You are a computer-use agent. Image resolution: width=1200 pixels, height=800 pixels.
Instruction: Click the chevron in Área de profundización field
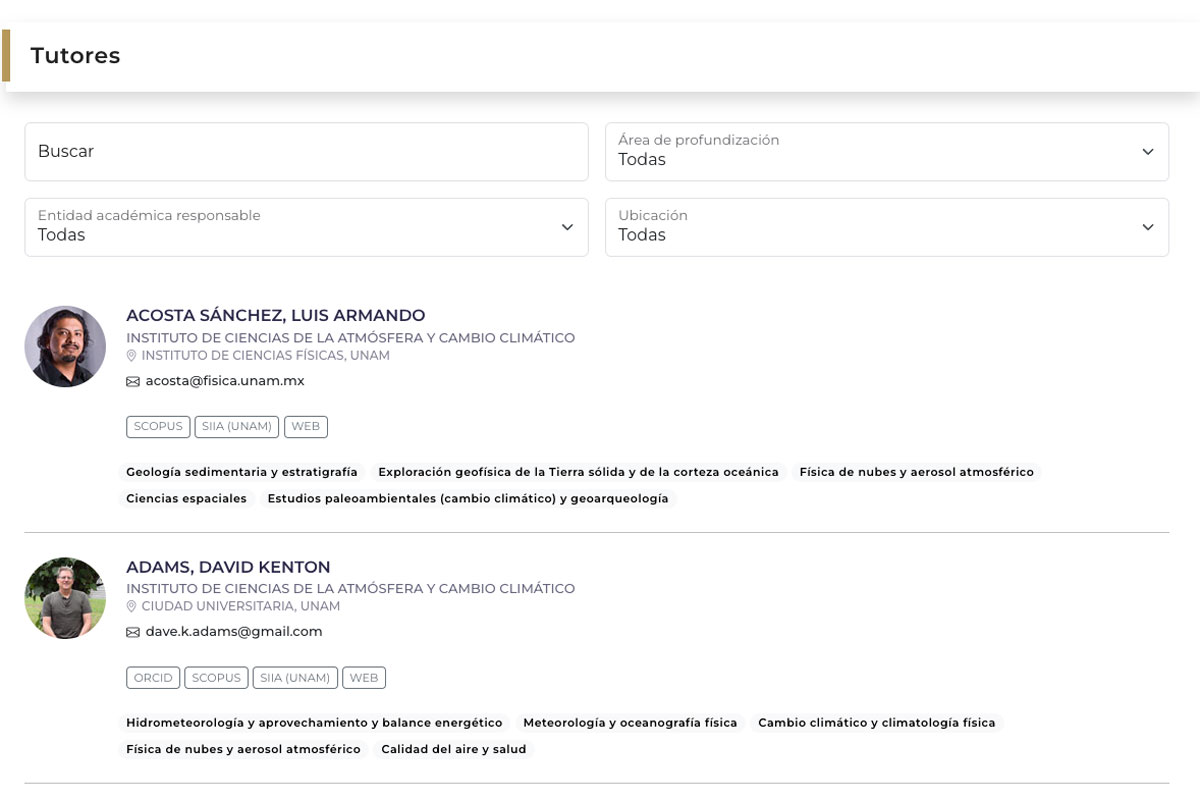click(x=1148, y=152)
